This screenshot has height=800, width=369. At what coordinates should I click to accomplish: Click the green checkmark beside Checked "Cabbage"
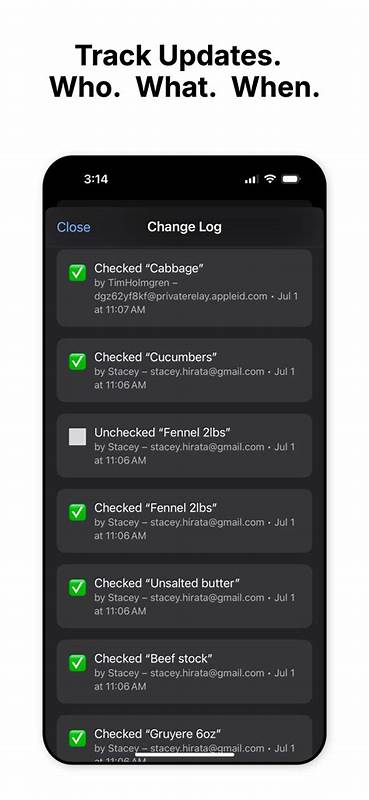point(78,273)
